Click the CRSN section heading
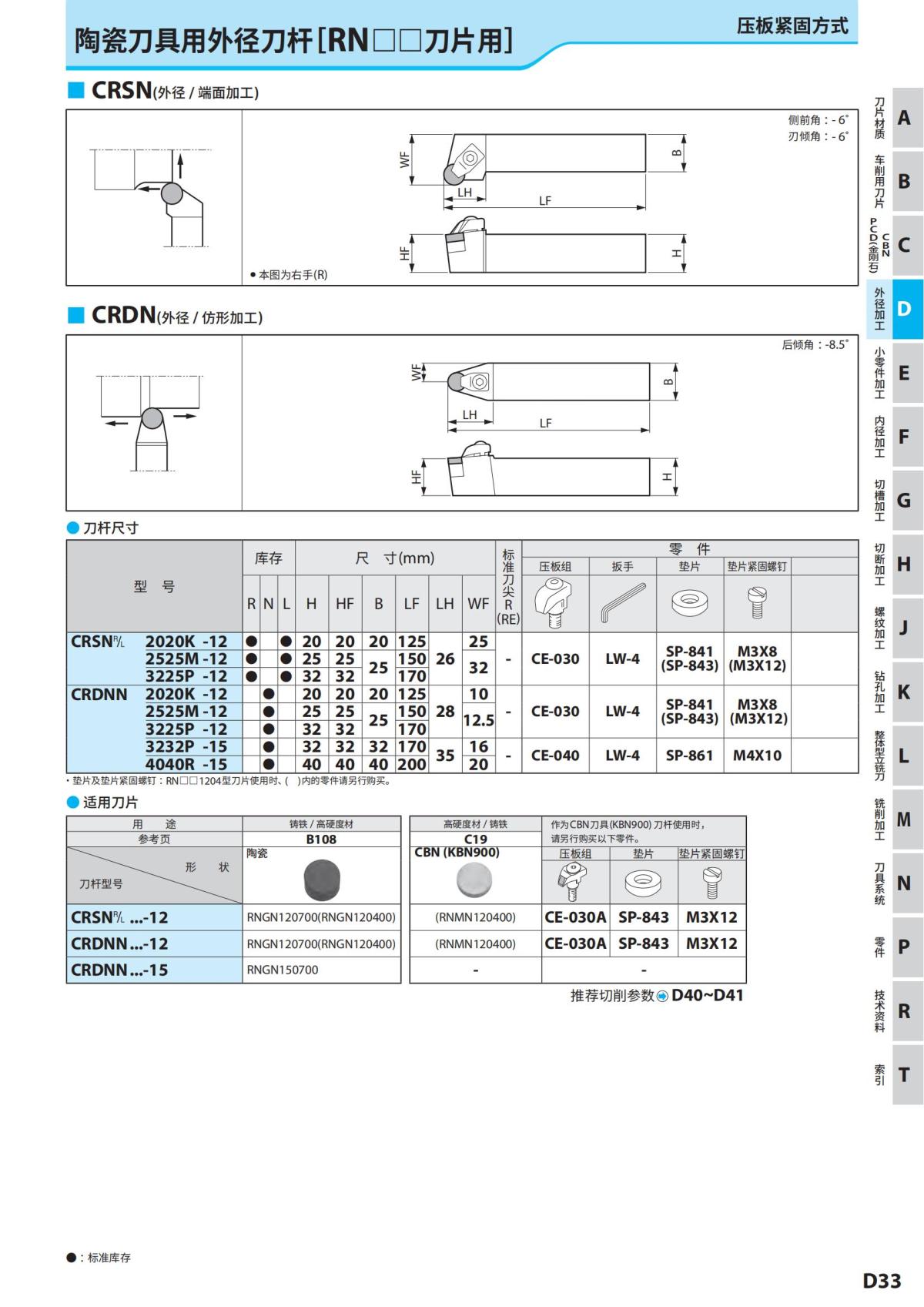The image size is (924, 1307). pyautogui.click(x=163, y=90)
